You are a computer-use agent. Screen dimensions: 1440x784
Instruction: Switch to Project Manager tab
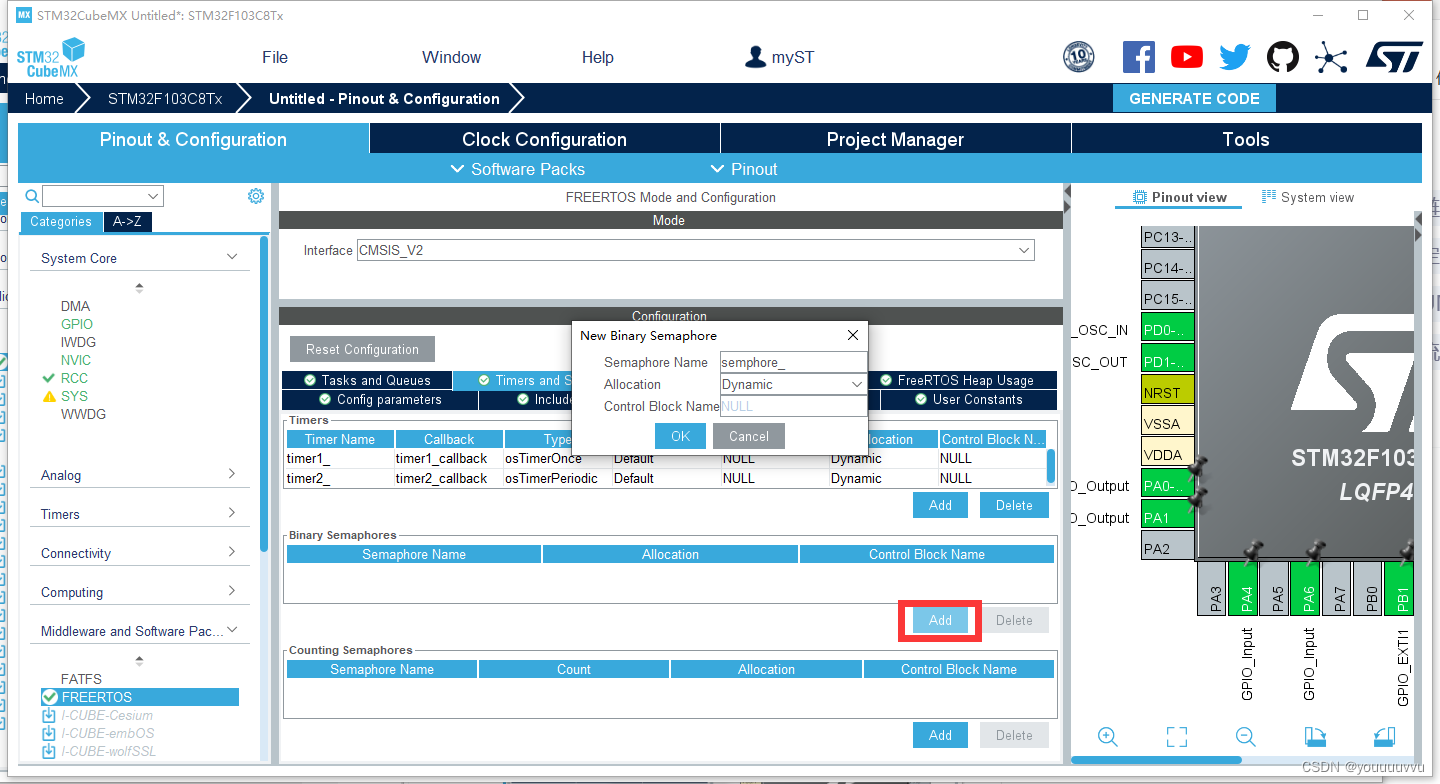pyautogui.click(x=895, y=139)
